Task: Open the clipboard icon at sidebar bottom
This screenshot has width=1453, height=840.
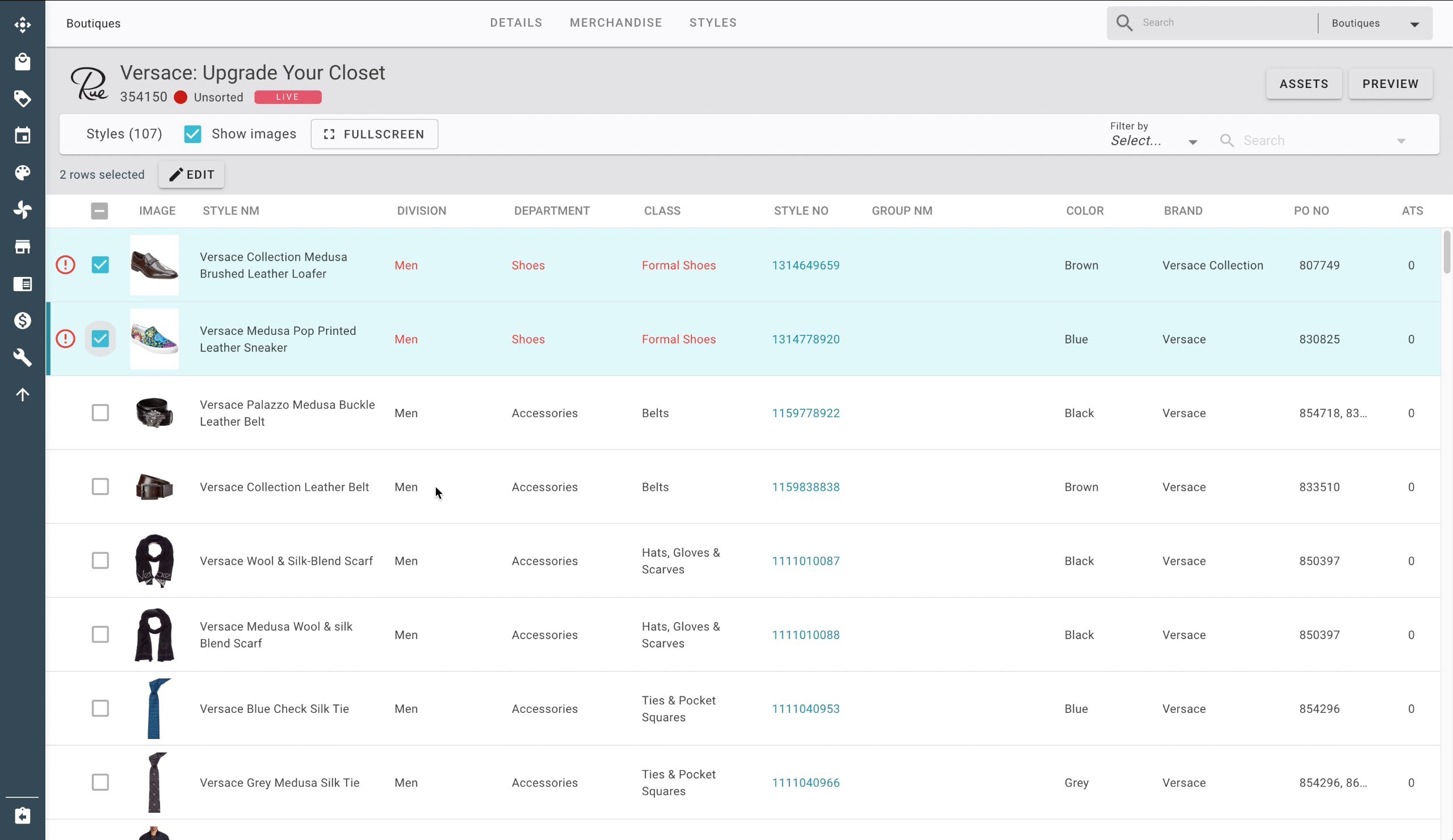Action: pos(23,816)
